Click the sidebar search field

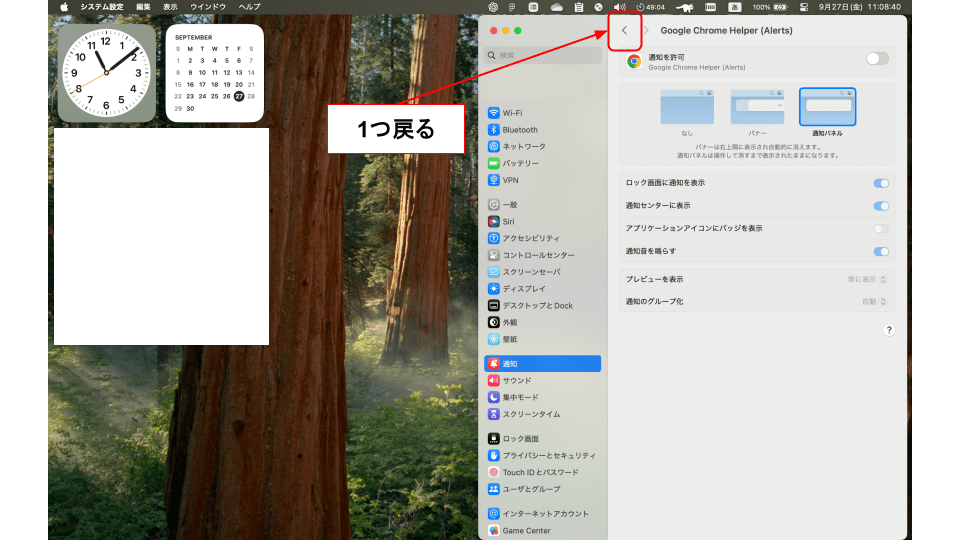[545, 56]
